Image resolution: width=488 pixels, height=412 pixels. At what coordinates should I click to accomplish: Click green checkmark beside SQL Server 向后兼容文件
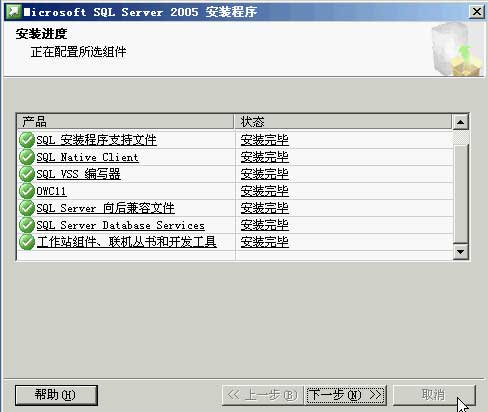pyautogui.click(x=27, y=208)
